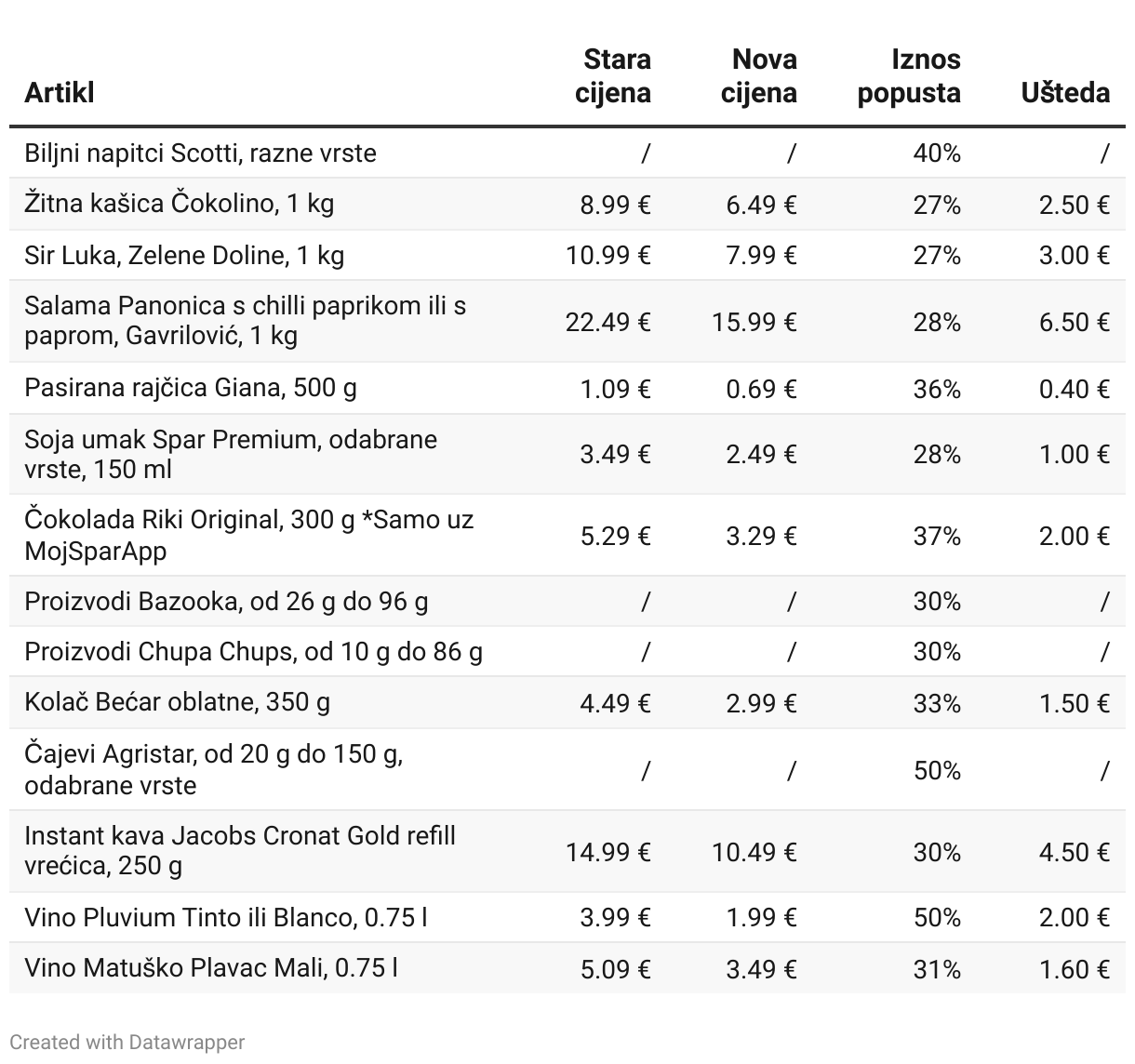Click Vino Matuško Plavac Mali savings 1.60 €
Screen dimensions: 1135x1064
pyautogui.click(x=1075, y=969)
